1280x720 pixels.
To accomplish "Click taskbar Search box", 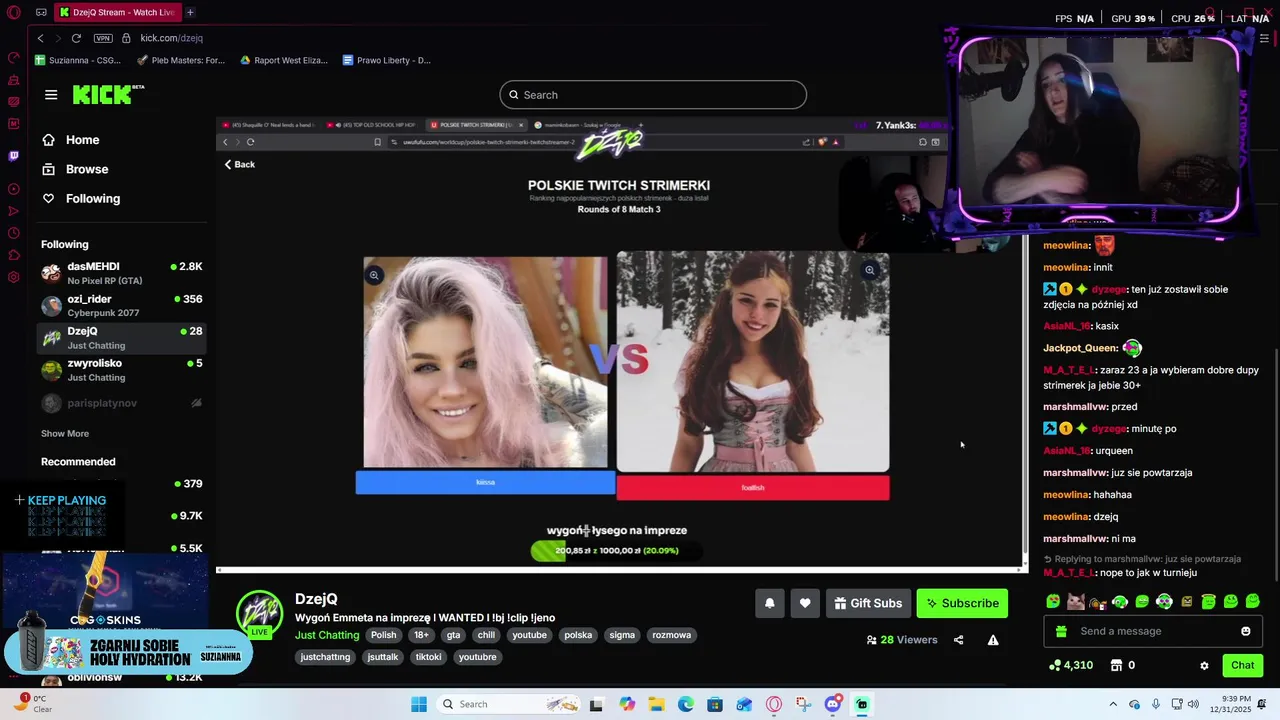I will pyautogui.click(x=509, y=704).
